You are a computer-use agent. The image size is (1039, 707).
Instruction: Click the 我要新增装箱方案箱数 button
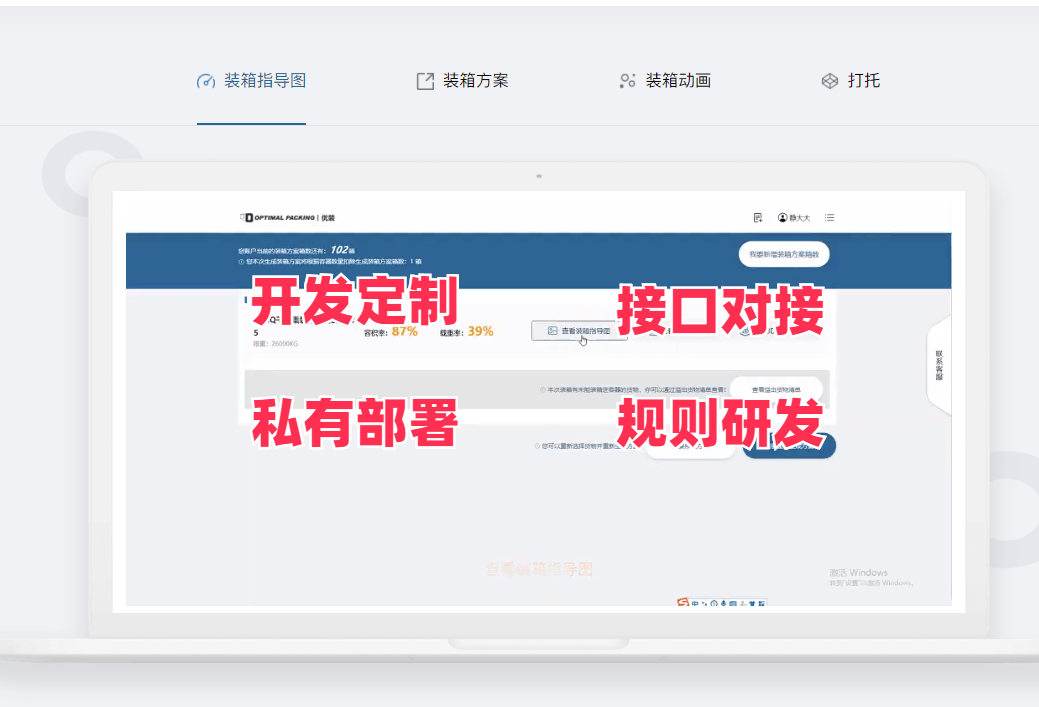(x=784, y=255)
